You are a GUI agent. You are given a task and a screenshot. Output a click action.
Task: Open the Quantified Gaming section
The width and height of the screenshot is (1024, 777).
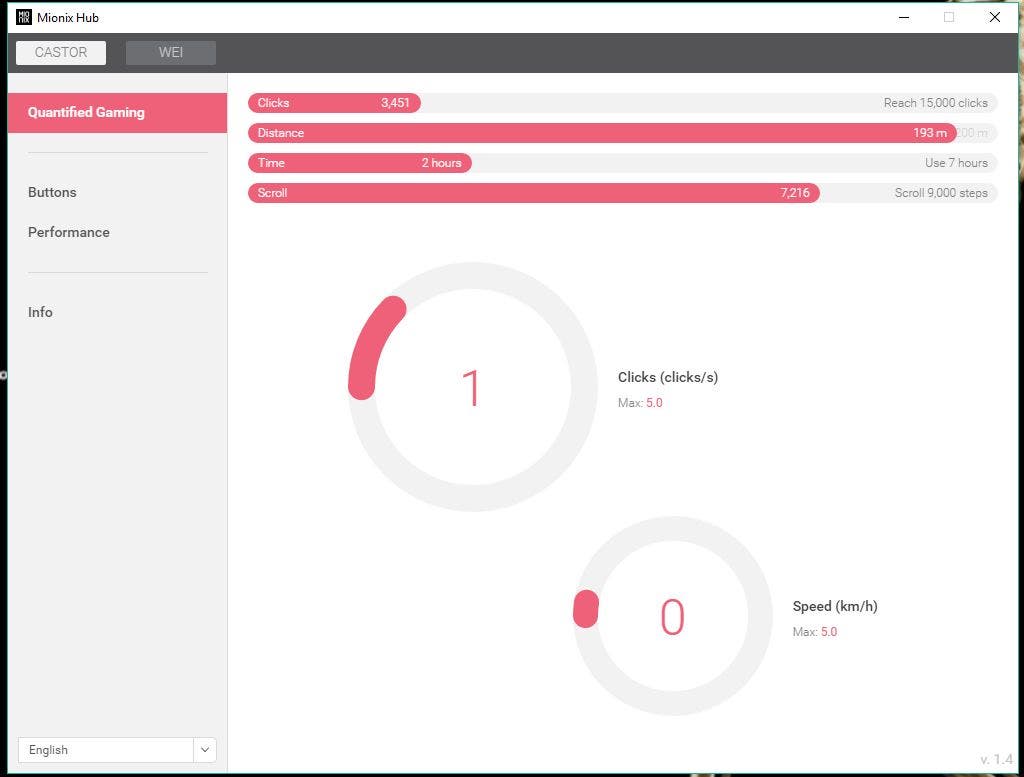117,113
